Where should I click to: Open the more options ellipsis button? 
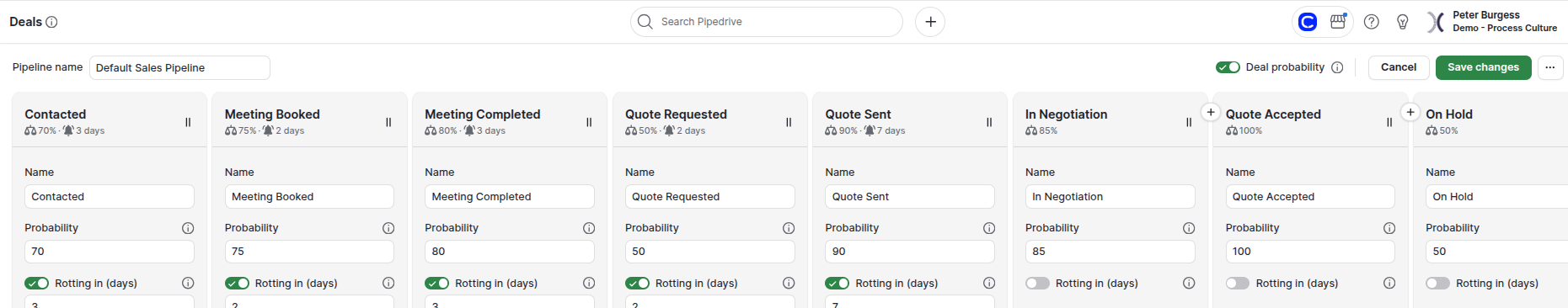click(x=1550, y=67)
